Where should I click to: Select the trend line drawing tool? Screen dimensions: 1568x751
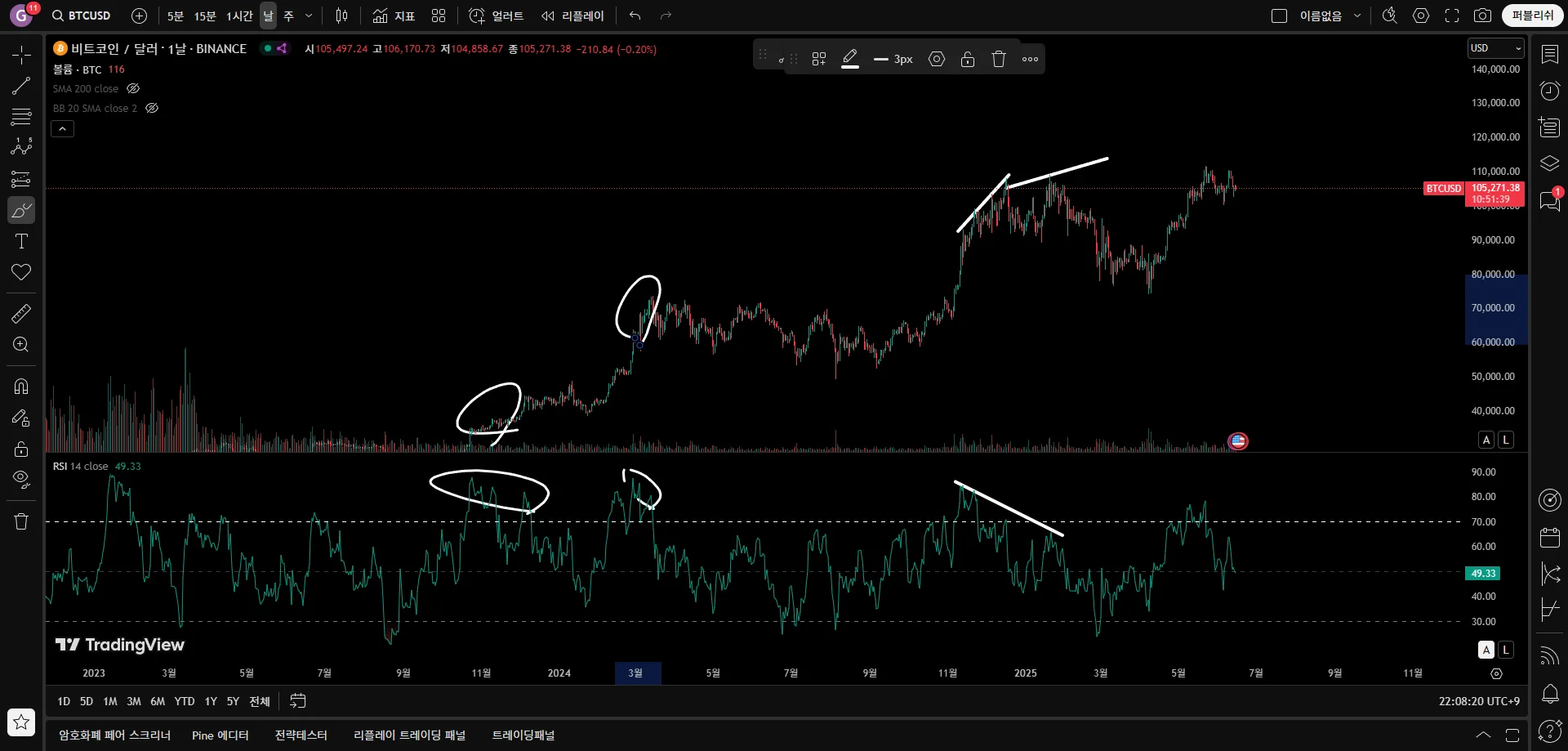pos(21,86)
